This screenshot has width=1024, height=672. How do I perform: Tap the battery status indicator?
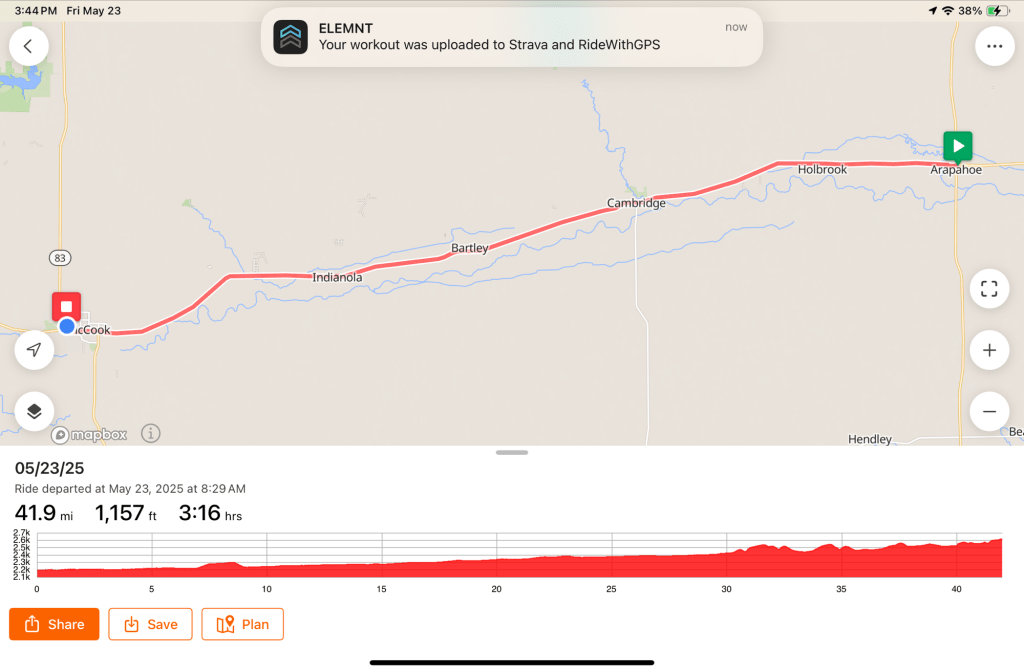click(x=997, y=10)
